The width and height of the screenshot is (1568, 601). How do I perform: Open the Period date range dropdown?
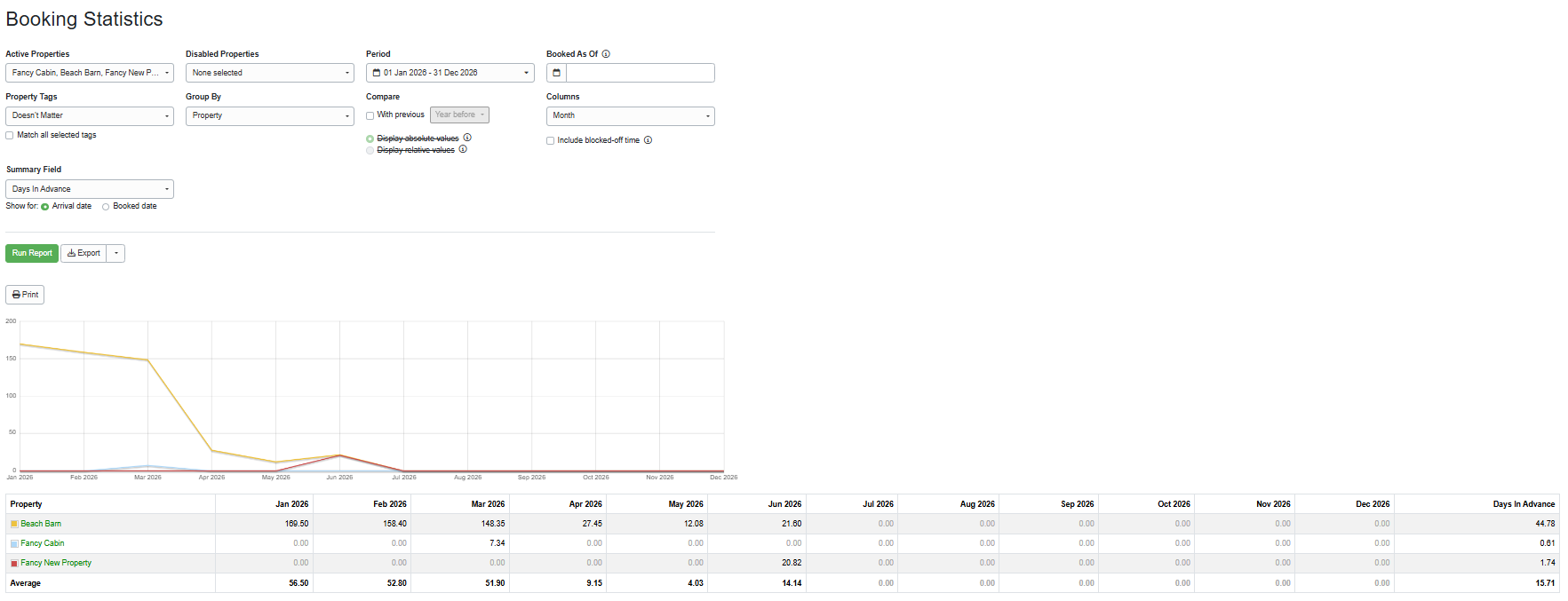coord(450,73)
